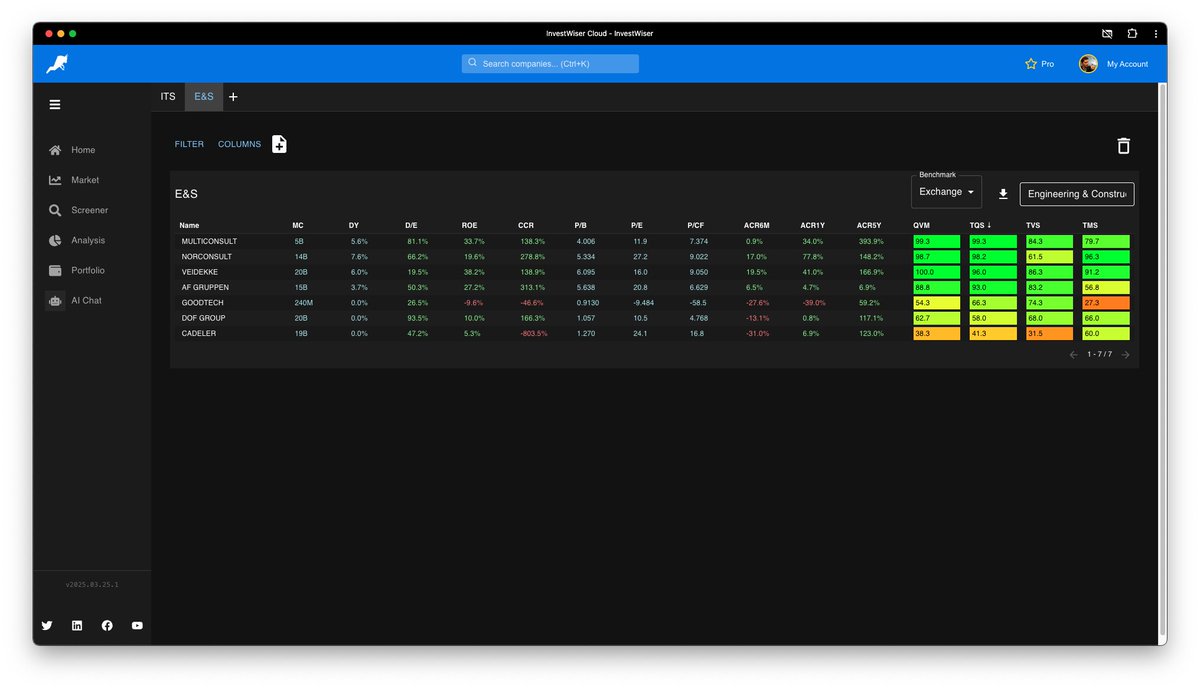Click the Pro star icon

1031,64
